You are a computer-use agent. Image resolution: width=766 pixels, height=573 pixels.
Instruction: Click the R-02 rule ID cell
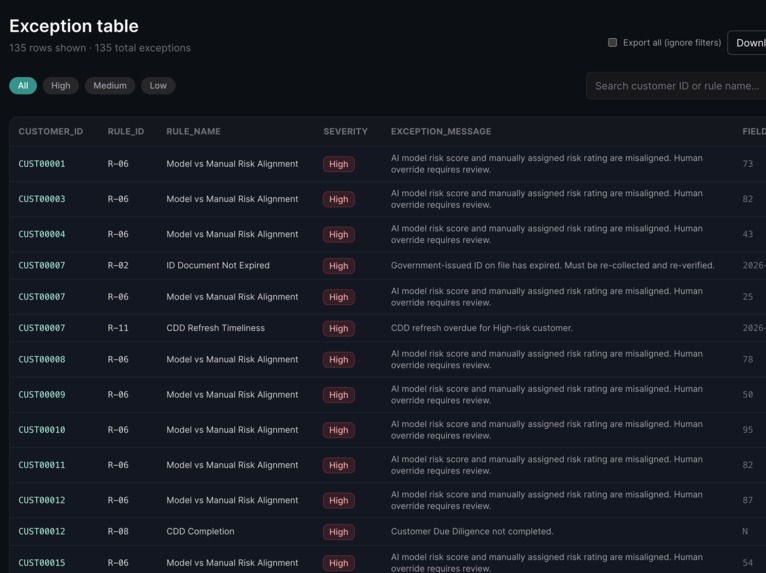pyautogui.click(x=118, y=265)
